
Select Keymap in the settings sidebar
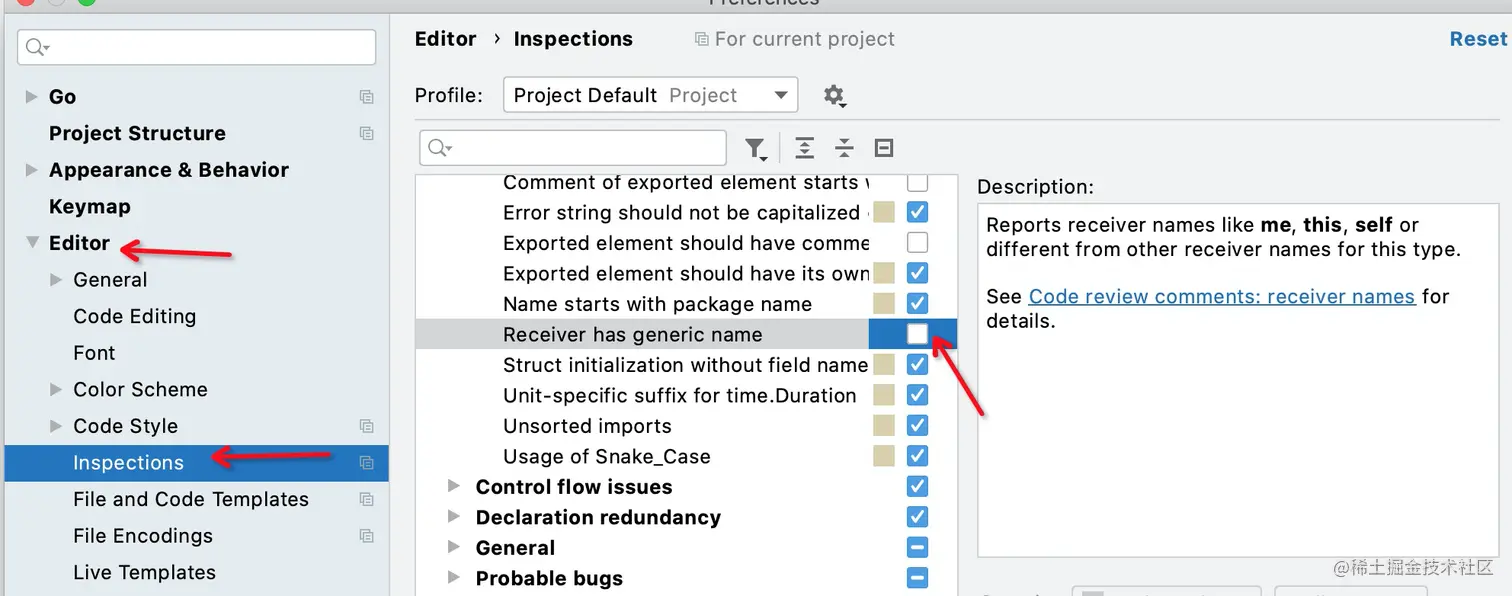click(x=89, y=207)
